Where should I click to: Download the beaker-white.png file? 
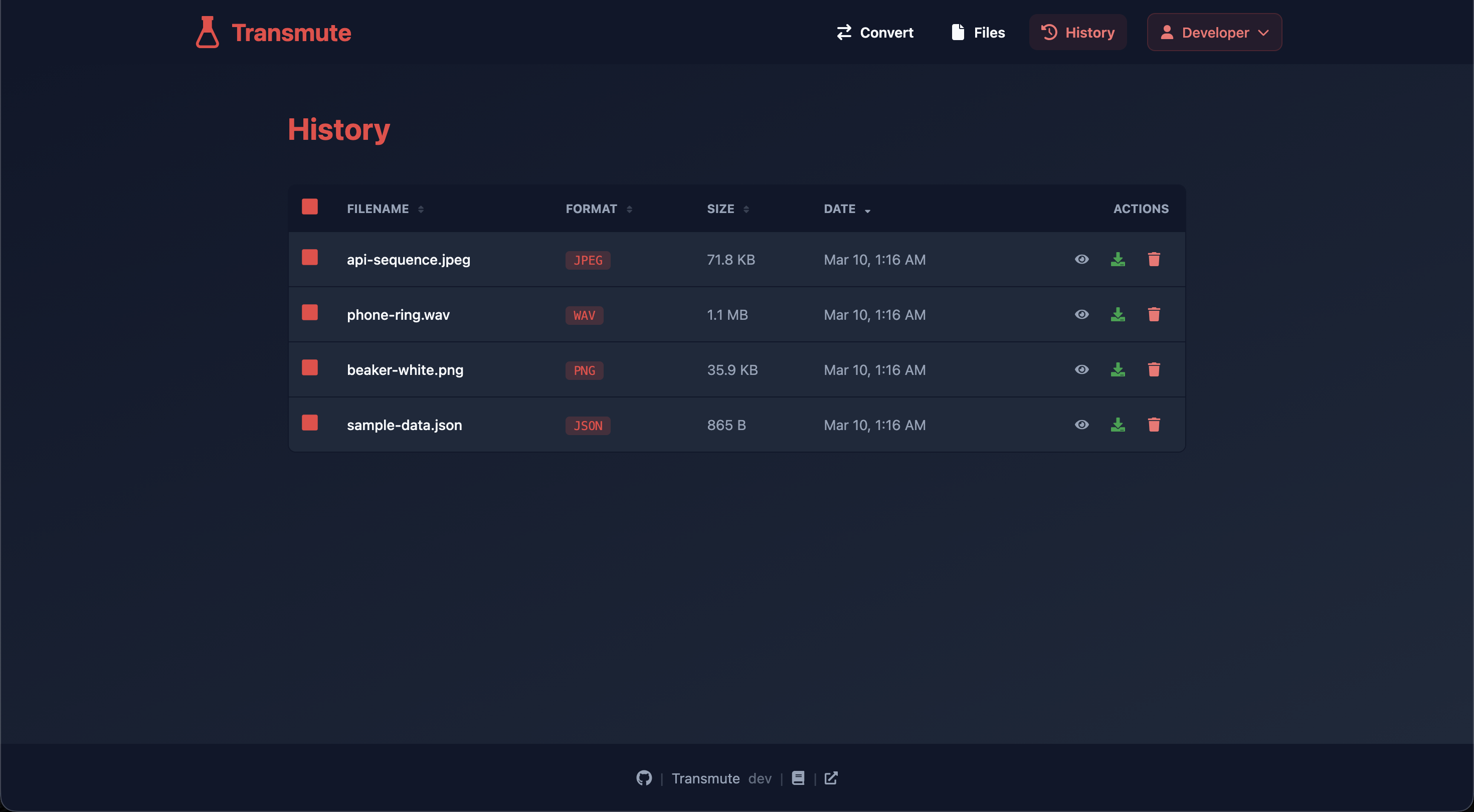point(1118,370)
